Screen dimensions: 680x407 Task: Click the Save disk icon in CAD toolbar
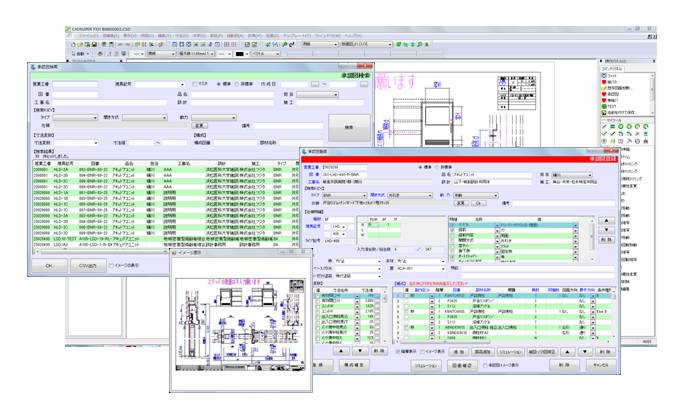coord(94,44)
